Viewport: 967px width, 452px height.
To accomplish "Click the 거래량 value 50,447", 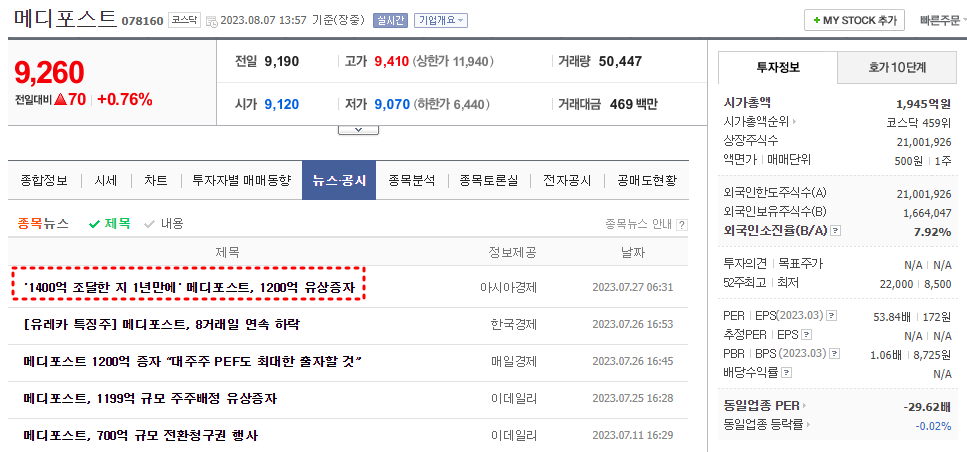I will click(620, 61).
